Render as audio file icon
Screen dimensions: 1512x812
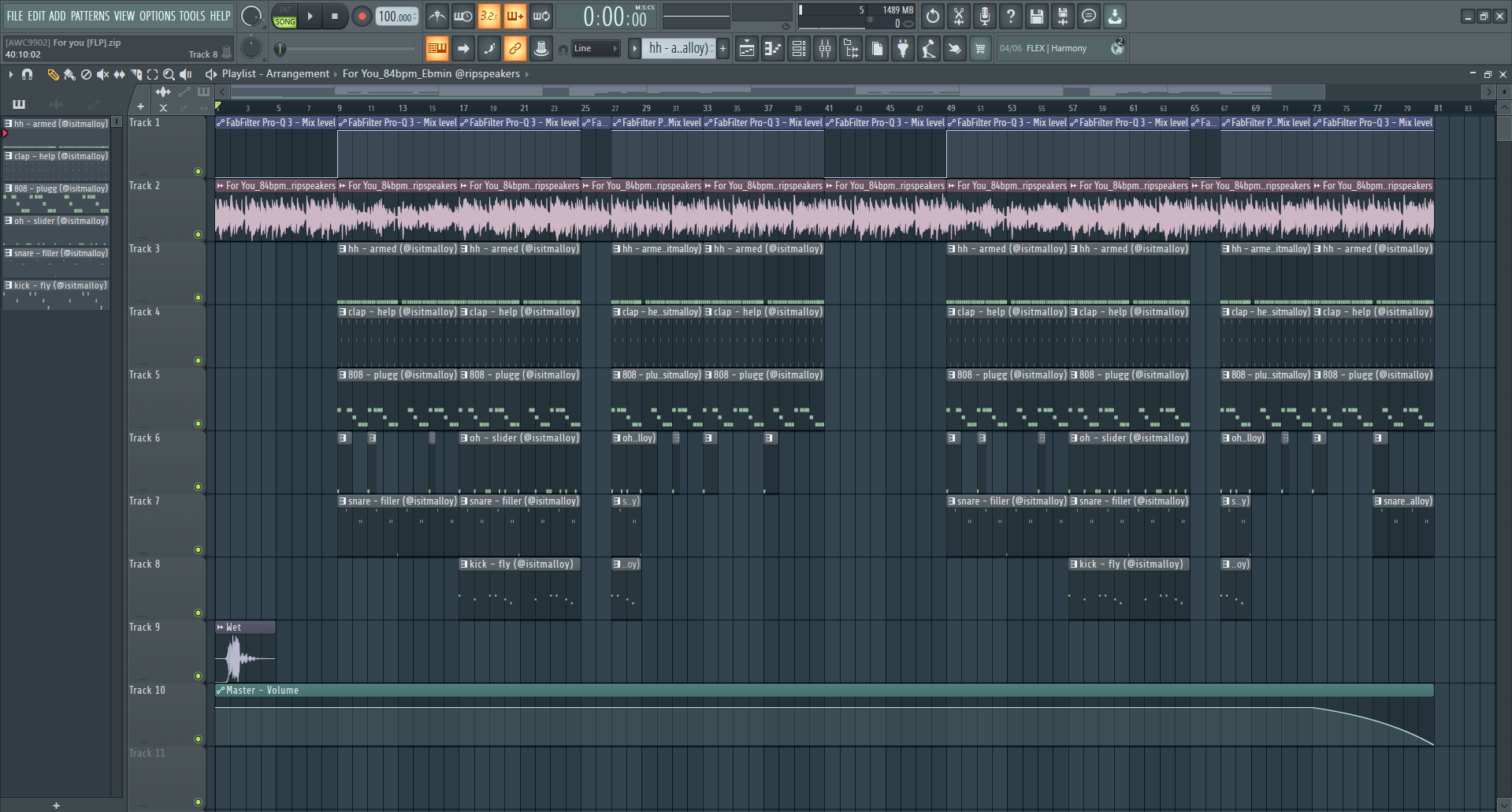[1063, 16]
